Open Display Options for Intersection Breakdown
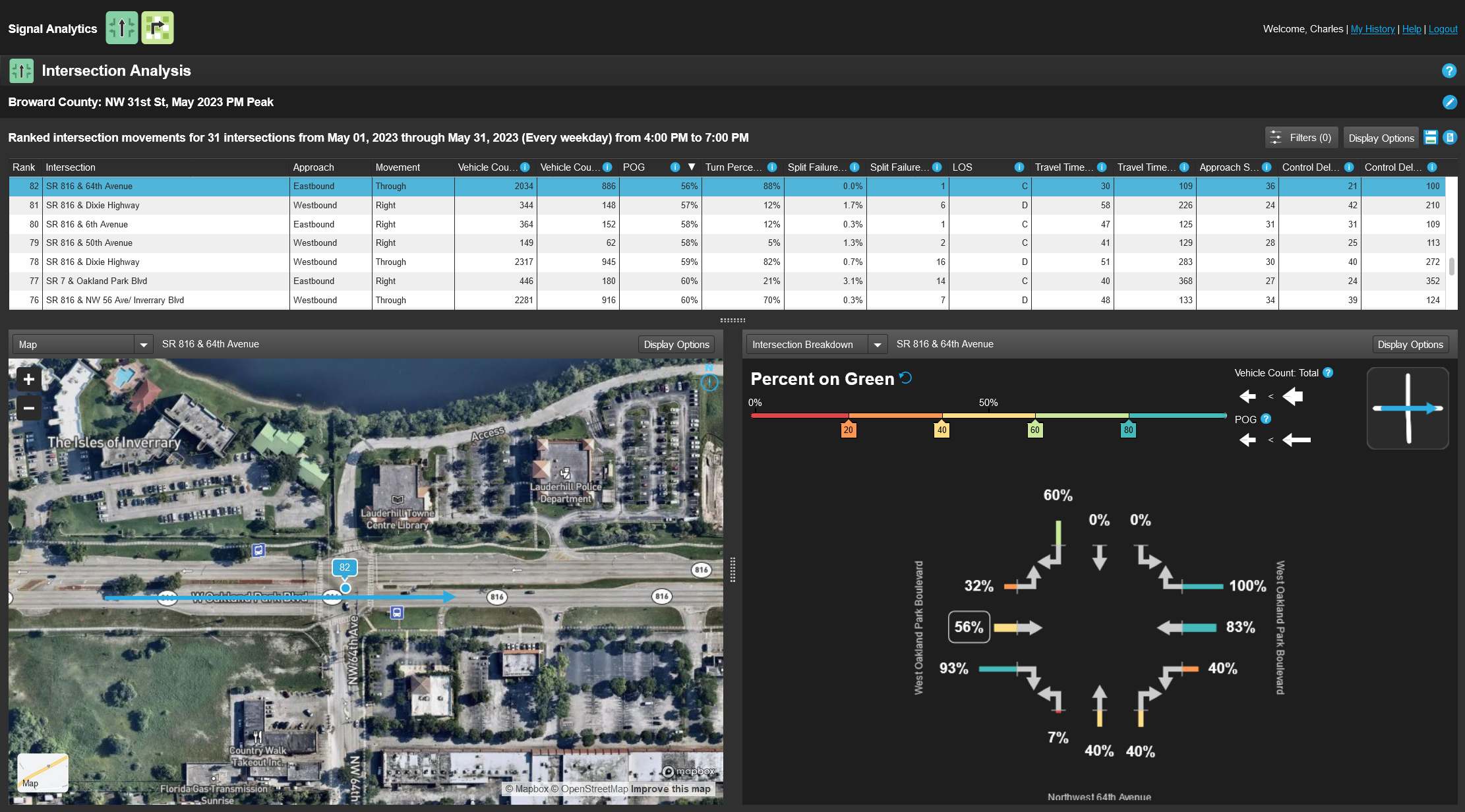The image size is (1465, 812). pyautogui.click(x=1410, y=344)
